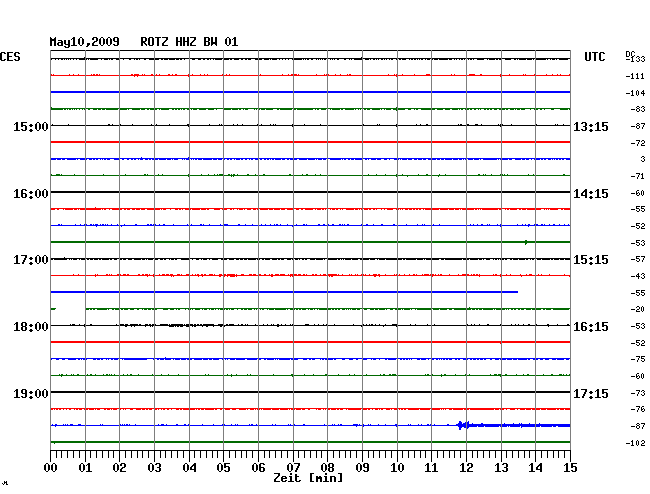Click minute tick label '05'
650x494 pixels.
coord(223,468)
